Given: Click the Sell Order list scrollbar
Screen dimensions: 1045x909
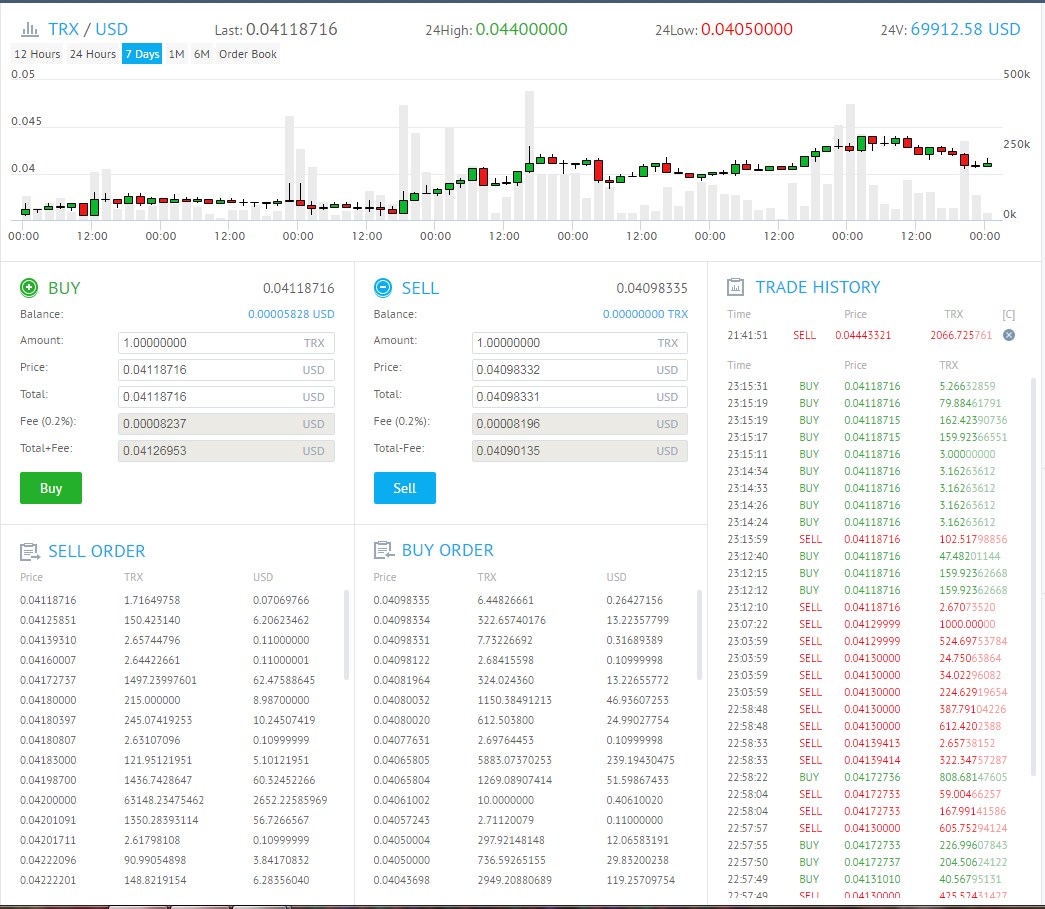Looking at the screenshot, I should (x=347, y=634).
